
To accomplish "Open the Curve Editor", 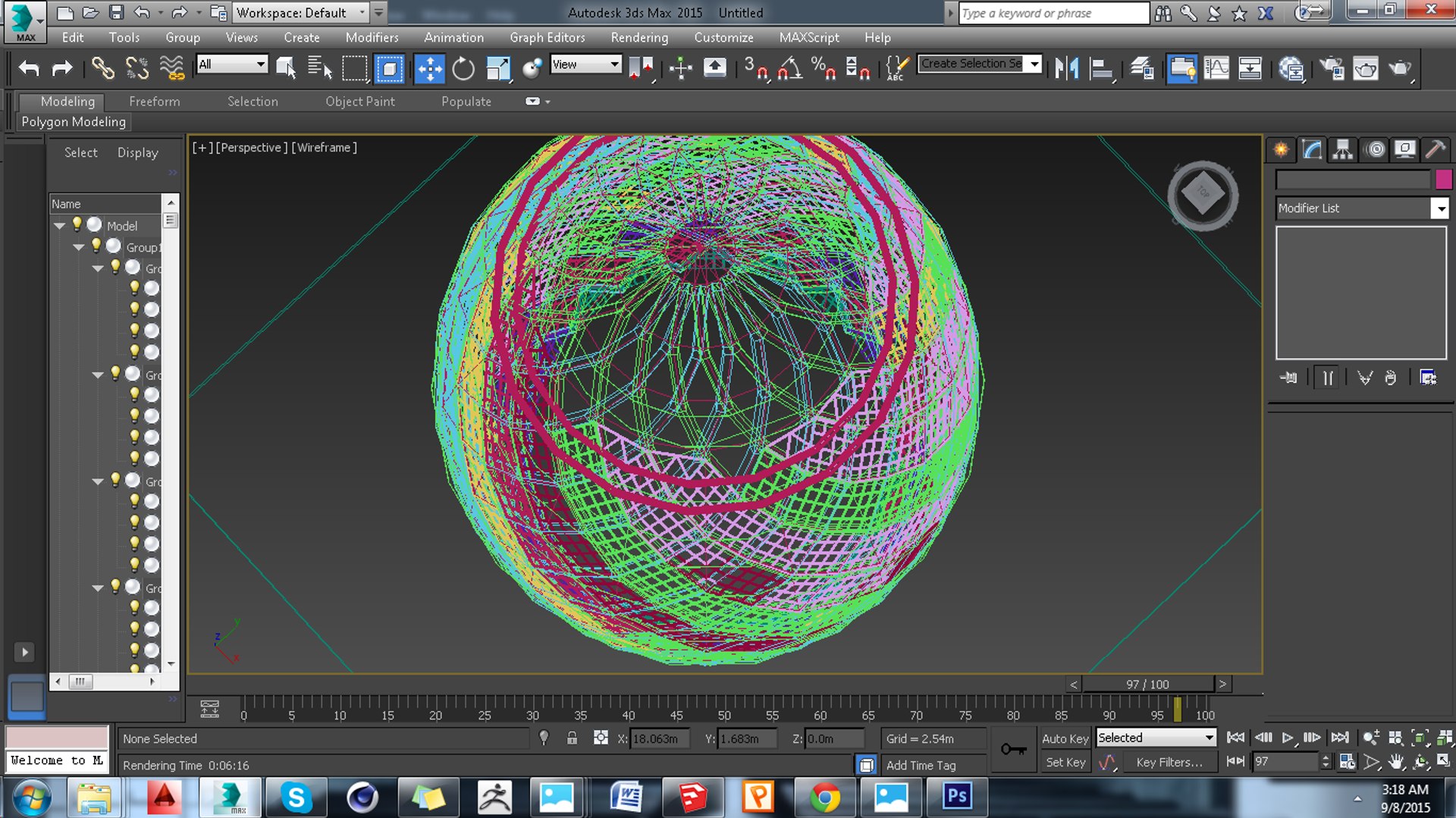I will click(1216, 68).
